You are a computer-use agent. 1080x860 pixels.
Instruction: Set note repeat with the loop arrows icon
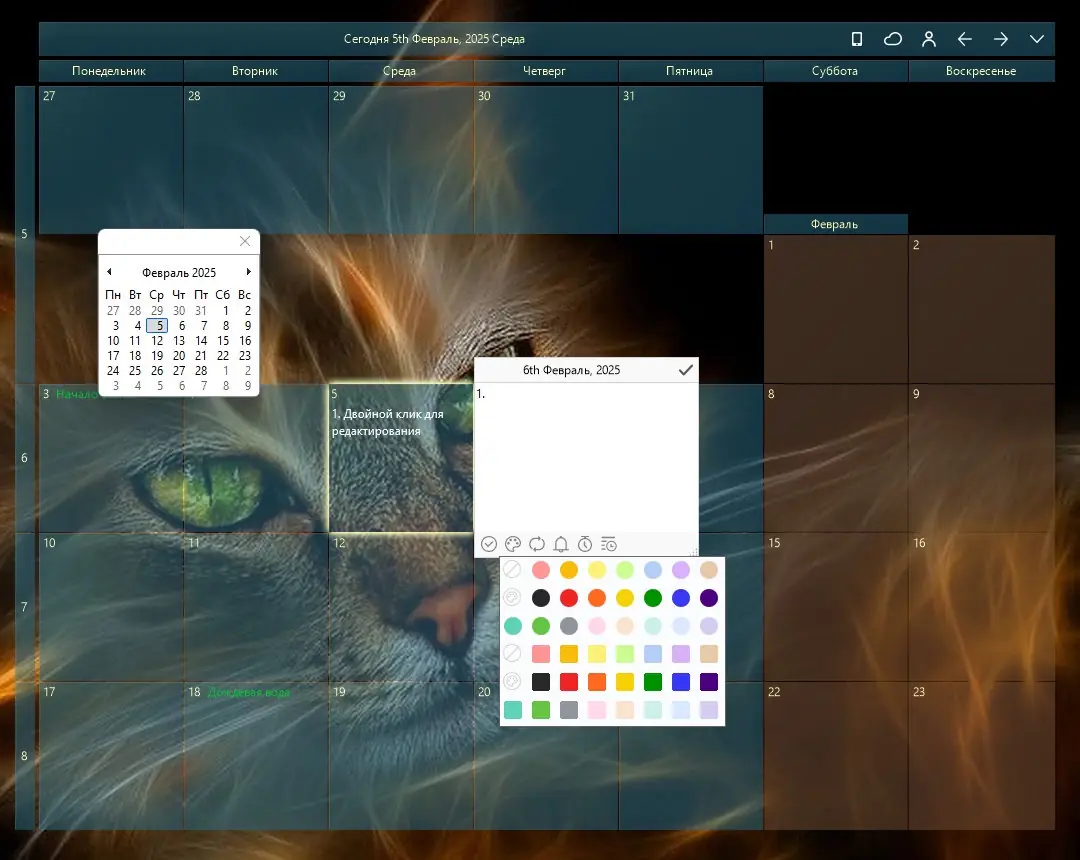coord(537,544)
